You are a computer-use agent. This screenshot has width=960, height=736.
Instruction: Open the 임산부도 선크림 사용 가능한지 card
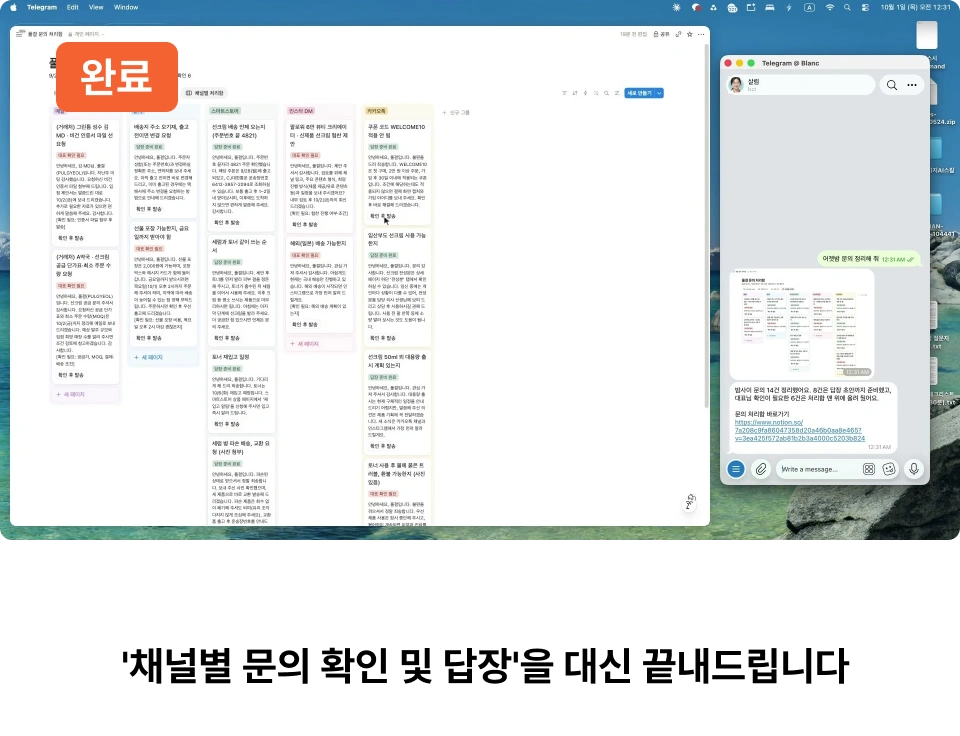397,287
